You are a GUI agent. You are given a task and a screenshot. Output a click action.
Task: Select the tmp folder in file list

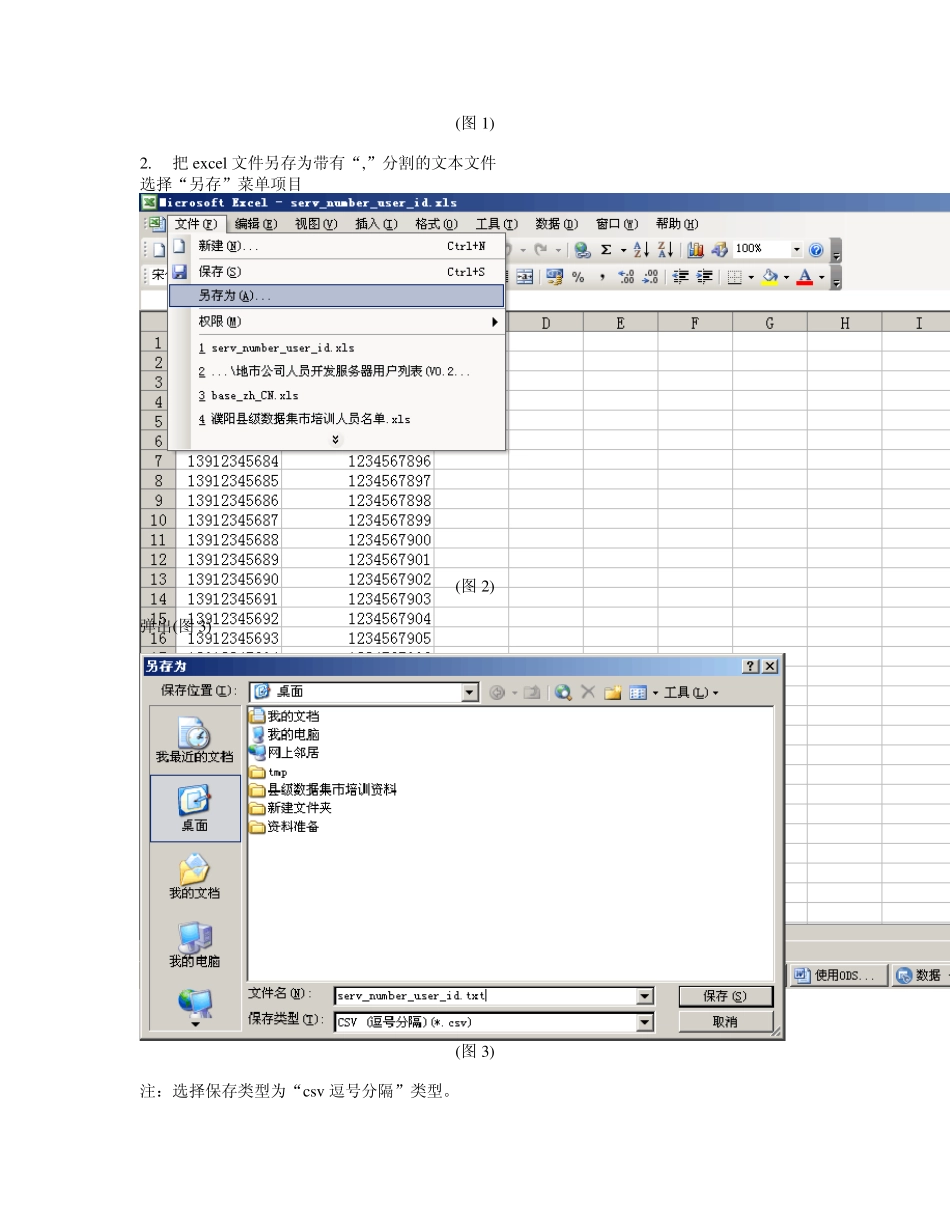tap(268, 772)
